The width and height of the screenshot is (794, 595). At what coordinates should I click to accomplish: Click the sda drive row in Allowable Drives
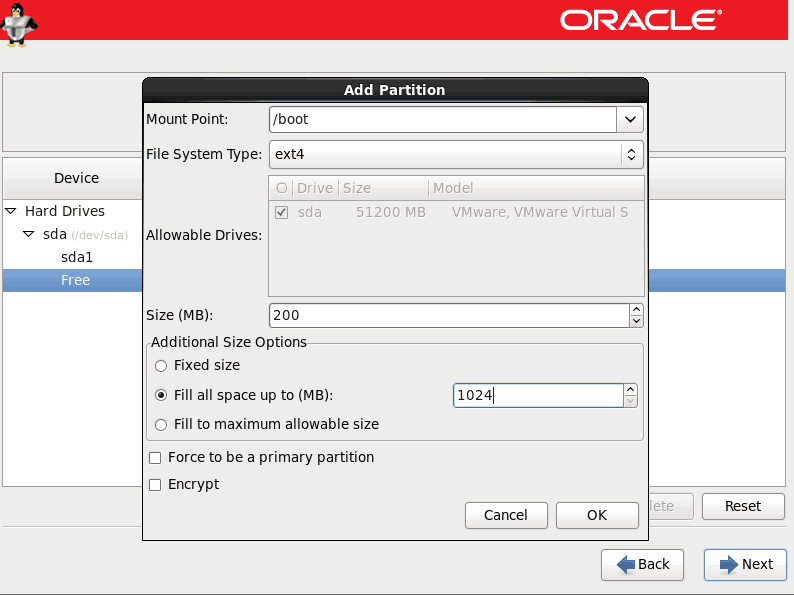456,212
